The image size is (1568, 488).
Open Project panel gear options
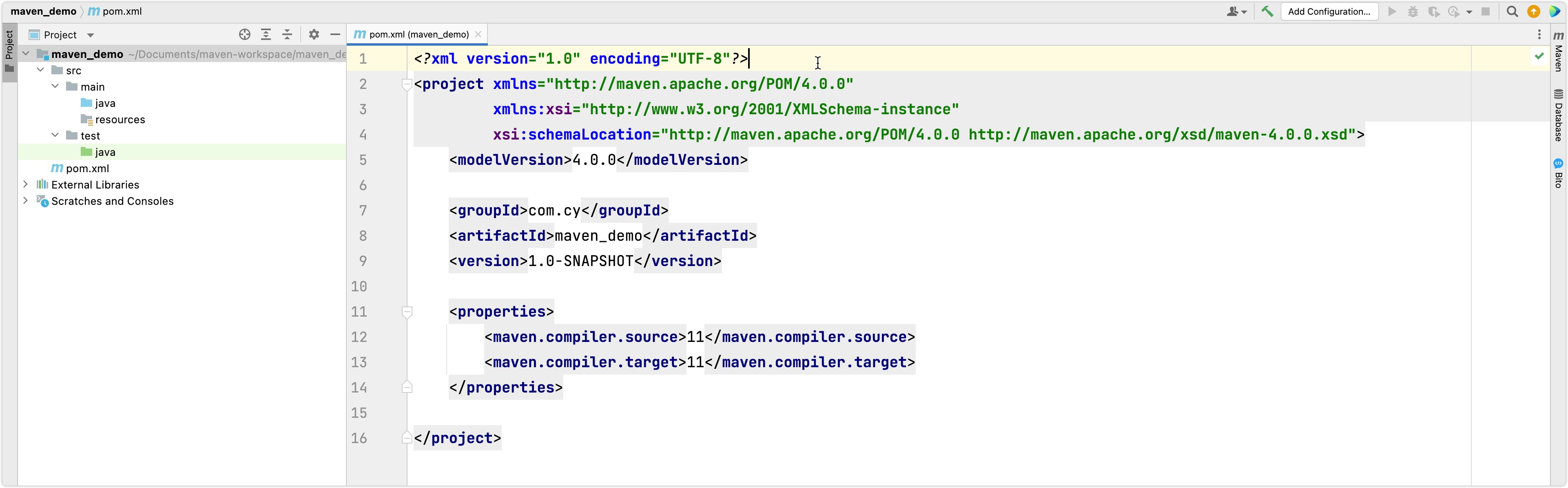(314, 35)
